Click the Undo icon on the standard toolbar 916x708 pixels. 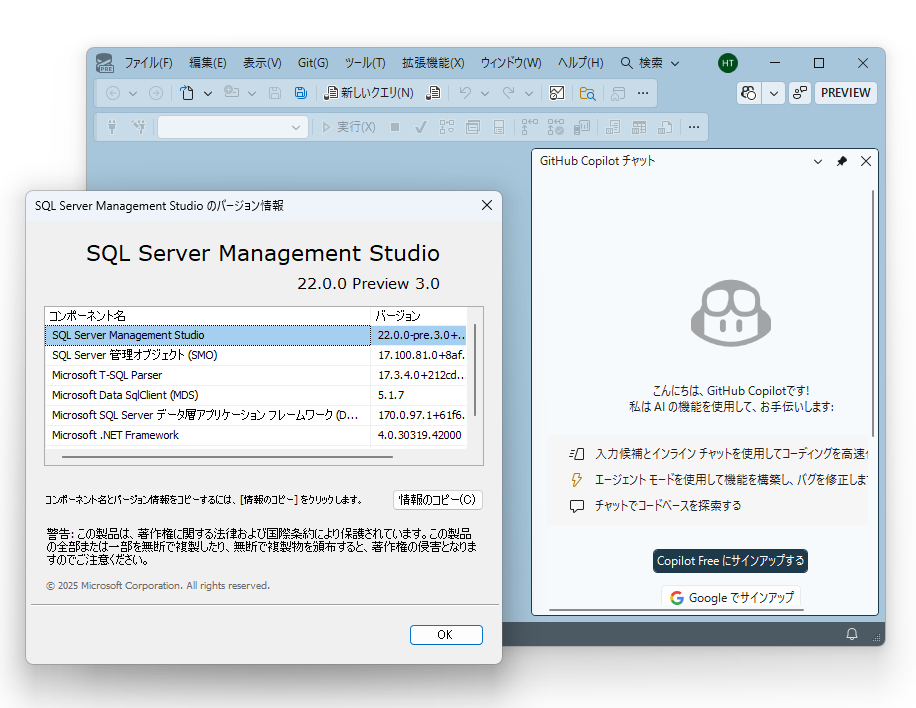(x=466, y=92)
